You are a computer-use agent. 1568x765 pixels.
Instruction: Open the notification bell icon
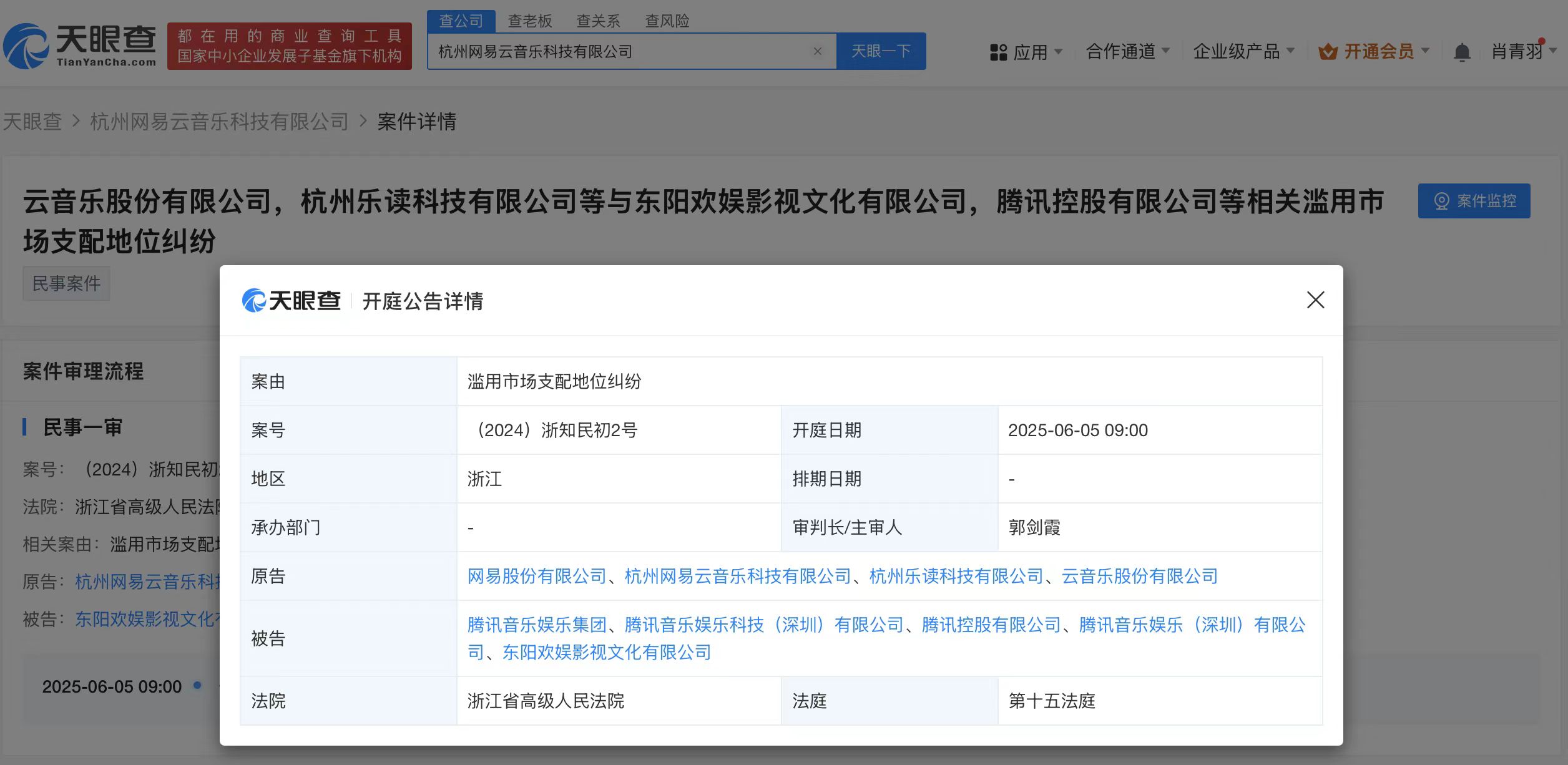[1462, 52]
